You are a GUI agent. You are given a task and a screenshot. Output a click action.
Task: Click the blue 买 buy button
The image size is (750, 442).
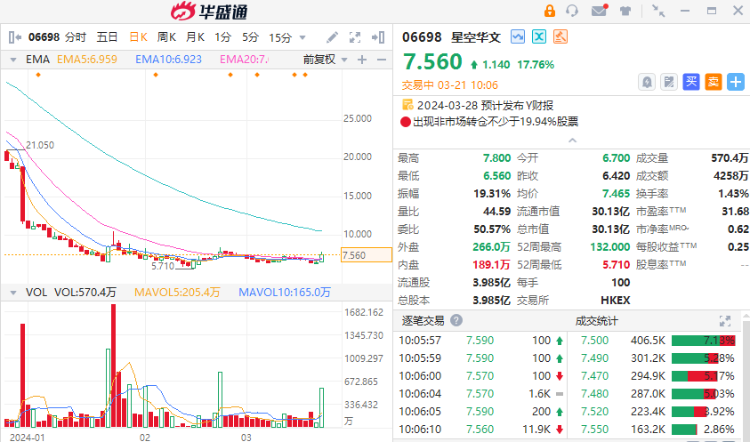tap(691, 82)
